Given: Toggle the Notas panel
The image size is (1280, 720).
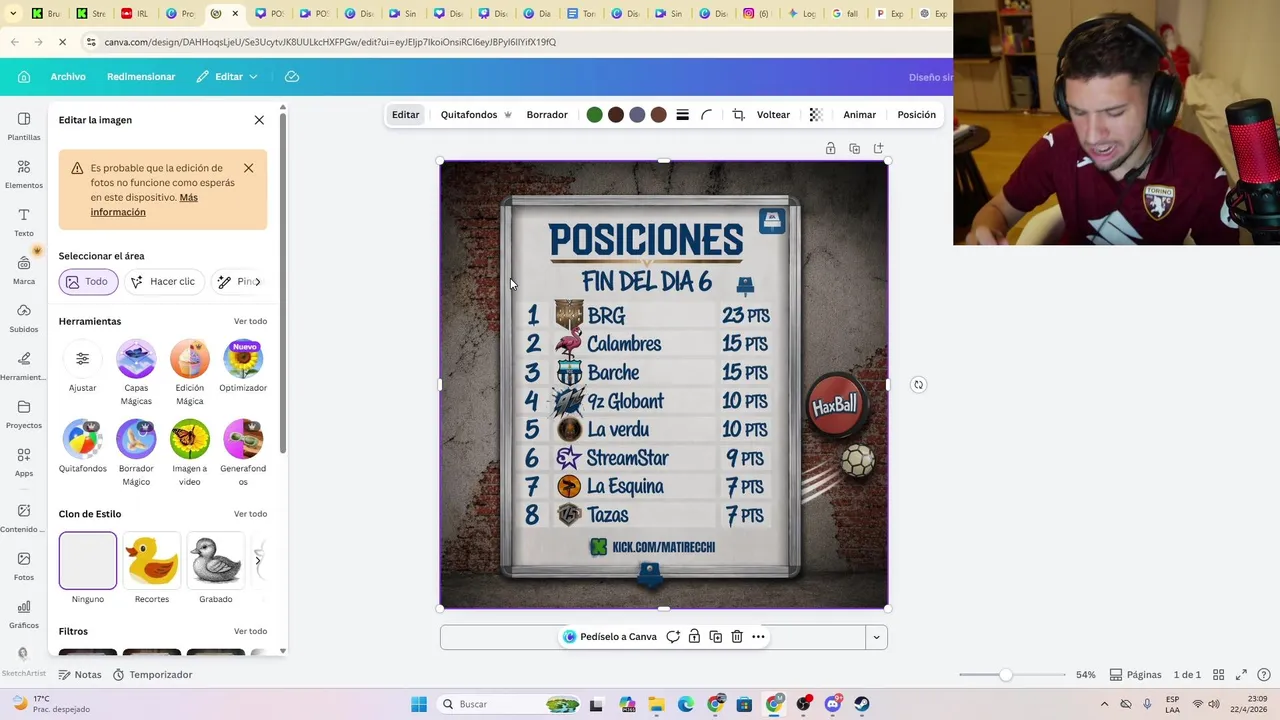Looking at the screenshot, I should [79, 675].
